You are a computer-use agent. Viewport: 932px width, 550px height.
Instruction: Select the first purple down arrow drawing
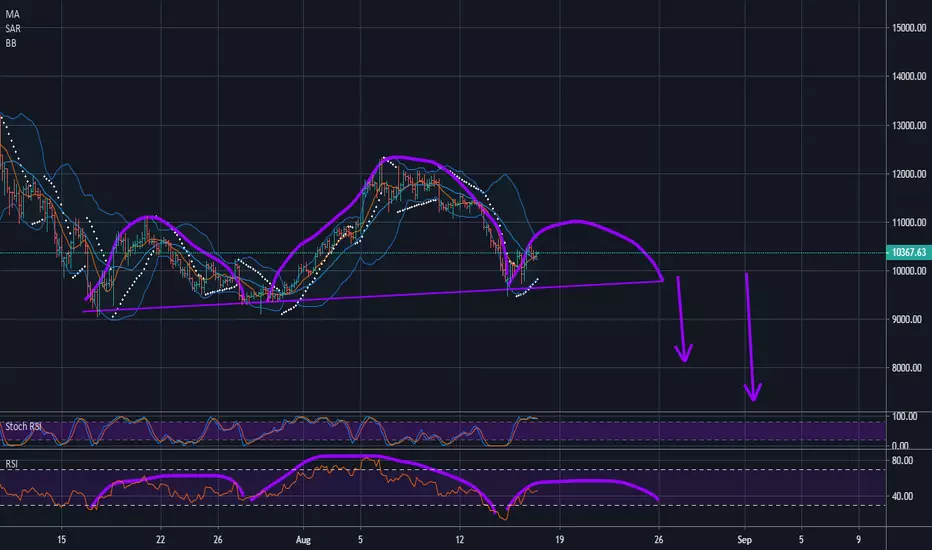[x=682, y=318]
